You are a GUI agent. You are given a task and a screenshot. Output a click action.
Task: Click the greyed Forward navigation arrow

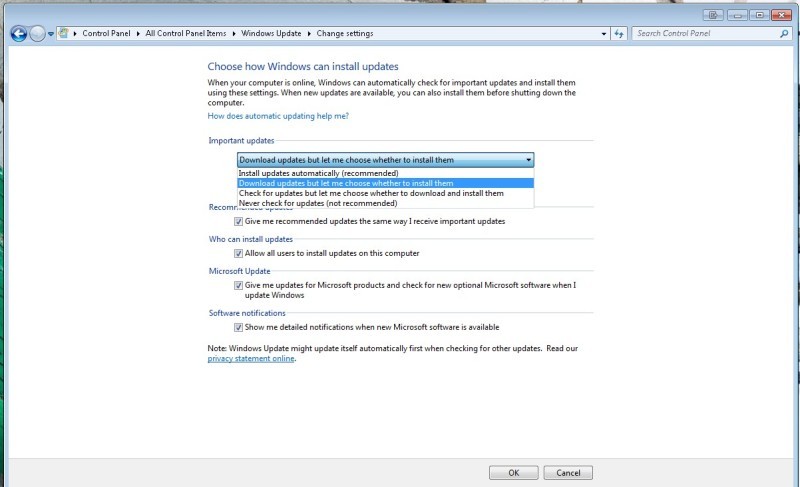[37, 34]
